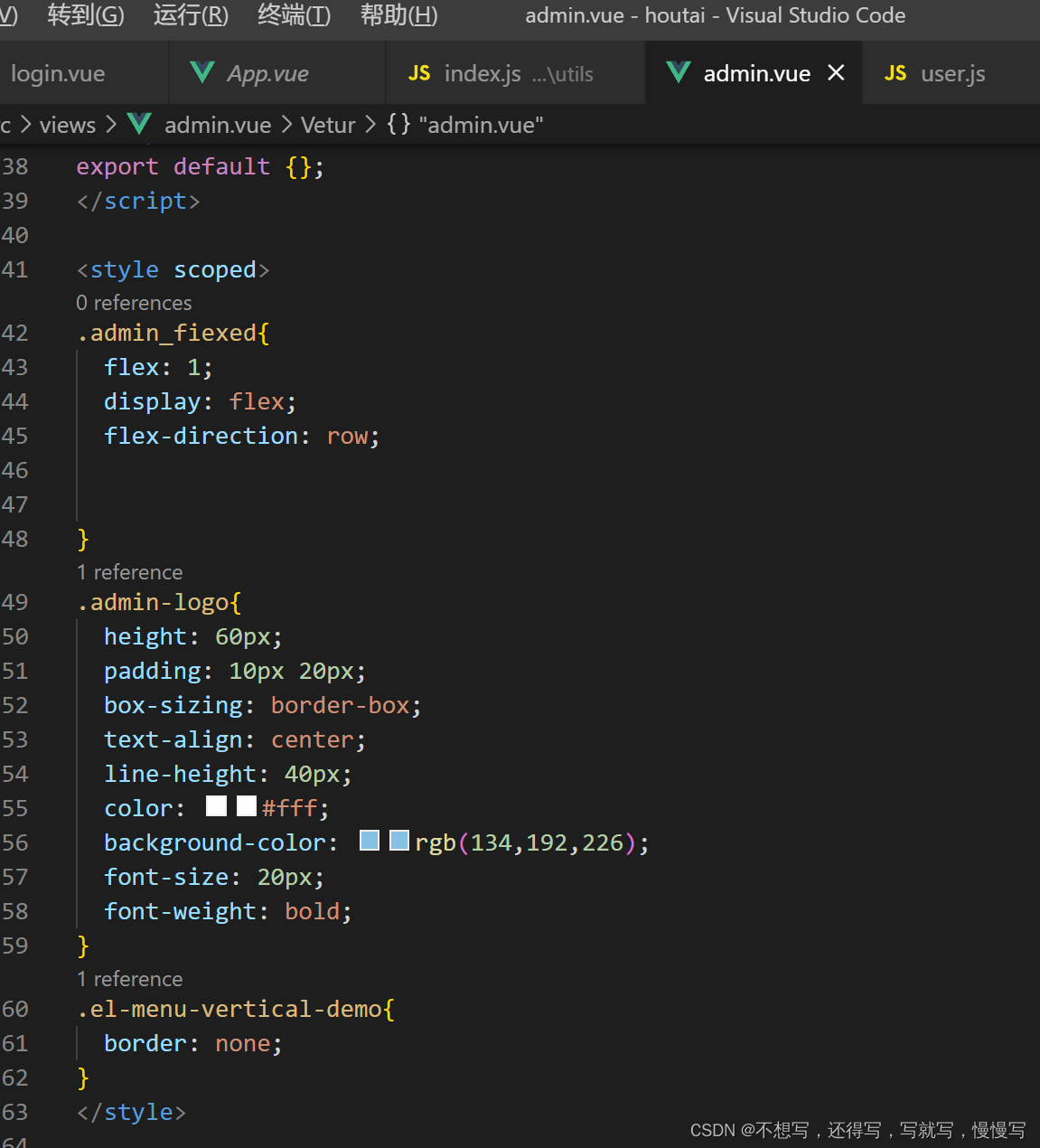Expand the admin.vue file breadcrumb
This screenshot has height=1148, width=1040.
coord(218,125)
